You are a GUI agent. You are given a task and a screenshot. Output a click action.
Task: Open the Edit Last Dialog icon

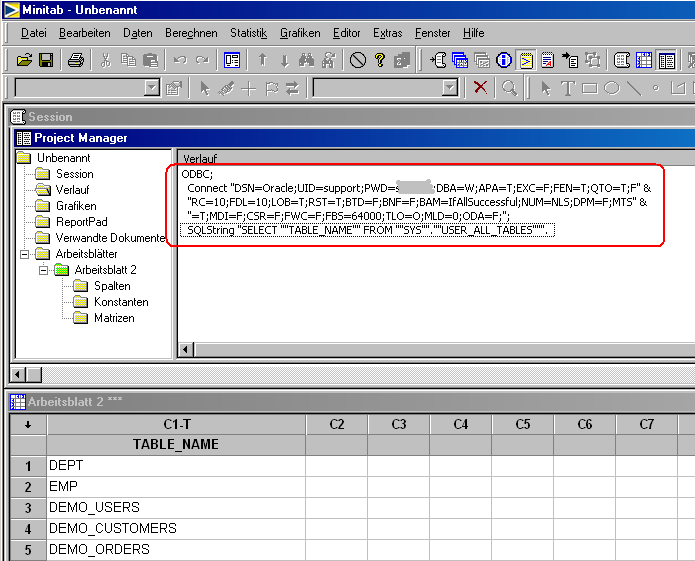point(232,60)
